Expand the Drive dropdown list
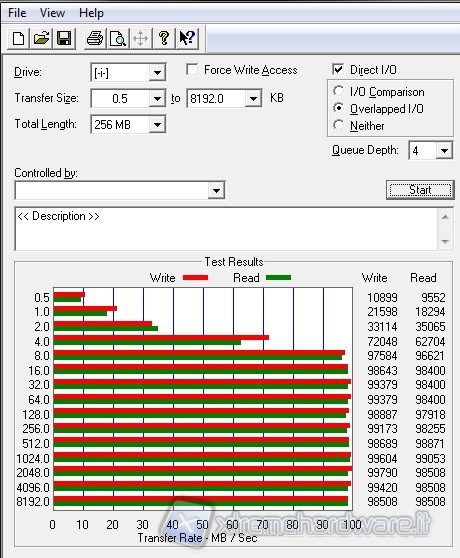 pyautogui.click(x=157, y=73)
